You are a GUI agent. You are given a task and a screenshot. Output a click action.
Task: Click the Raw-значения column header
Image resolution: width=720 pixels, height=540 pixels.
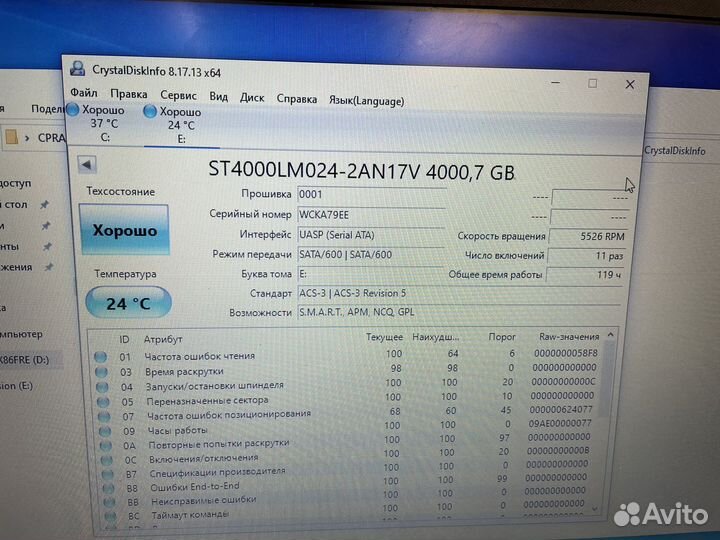point(569,337)
